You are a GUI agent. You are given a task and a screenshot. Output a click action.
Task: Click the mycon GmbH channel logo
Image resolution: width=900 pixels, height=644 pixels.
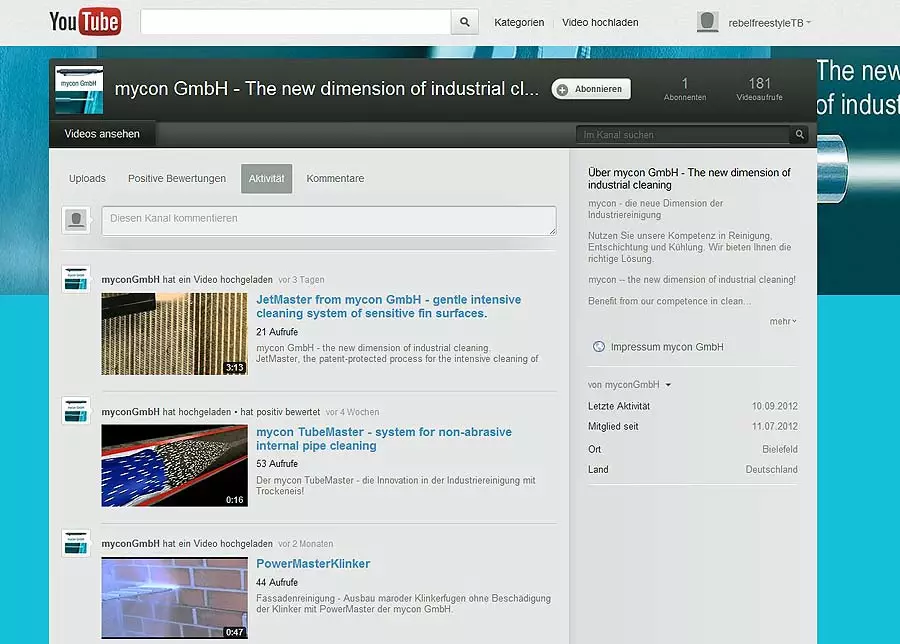[79, 90]
